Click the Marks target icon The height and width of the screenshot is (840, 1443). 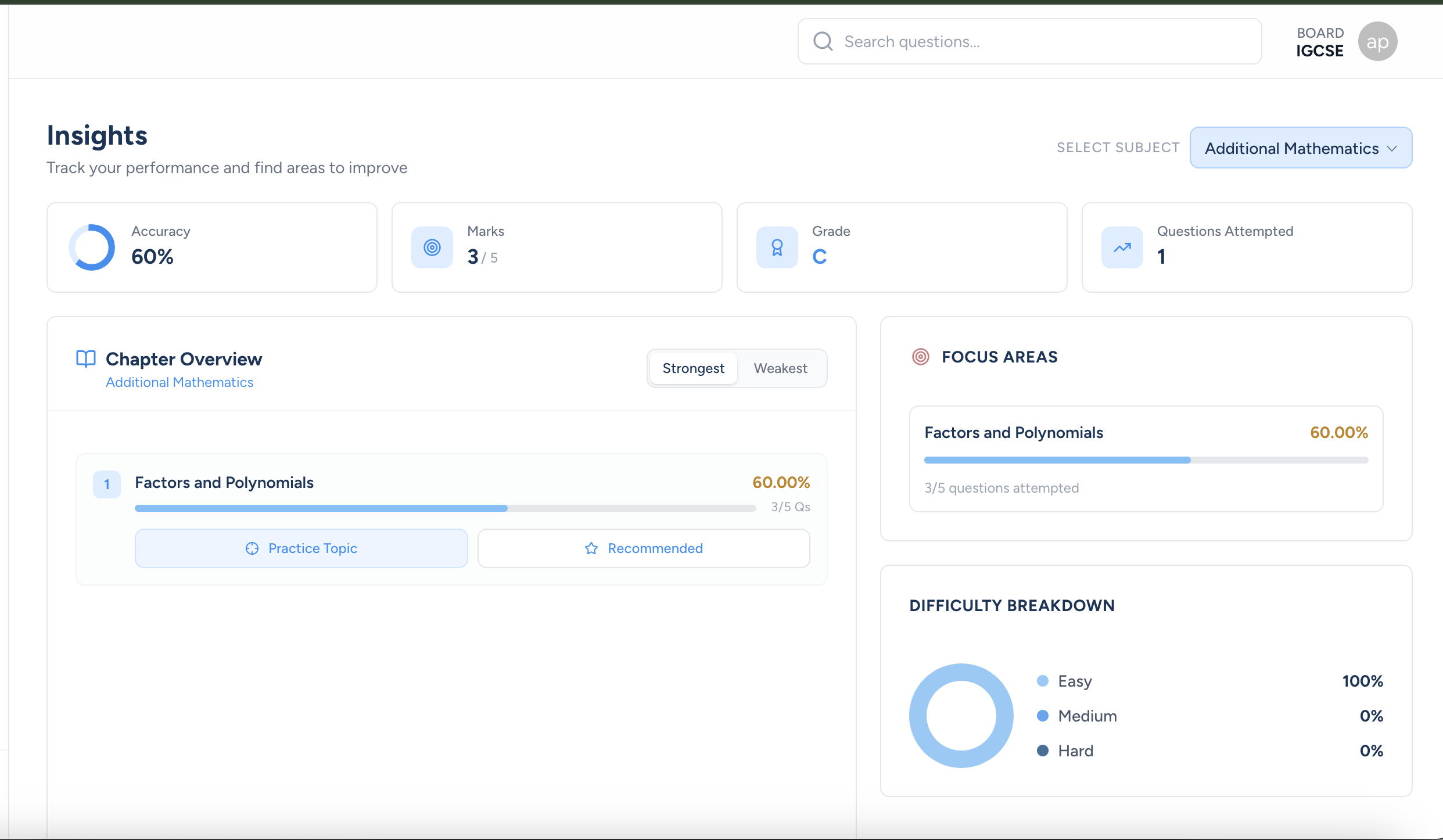click(431, 247)
